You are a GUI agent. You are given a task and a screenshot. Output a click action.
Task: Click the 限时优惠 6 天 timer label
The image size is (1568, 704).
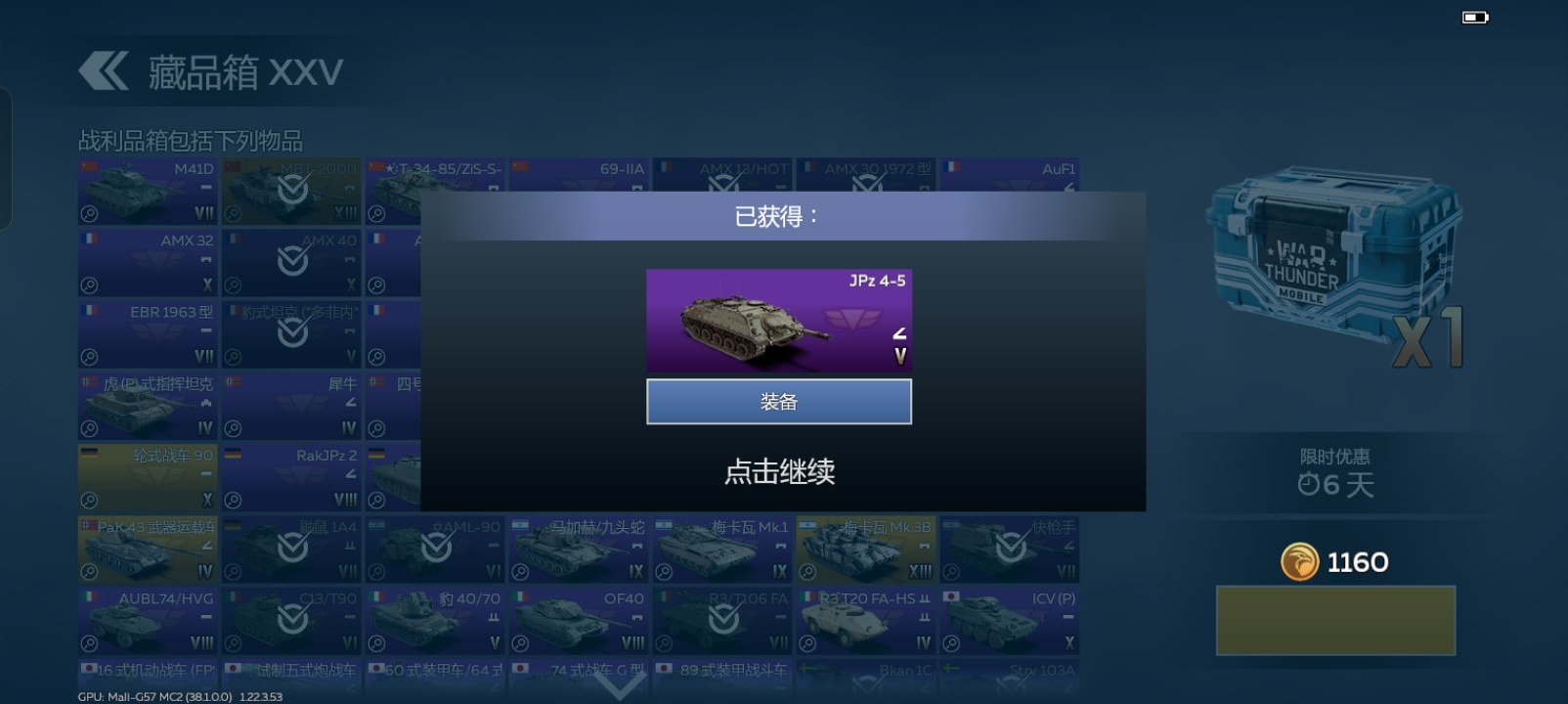coord(1335,472)
